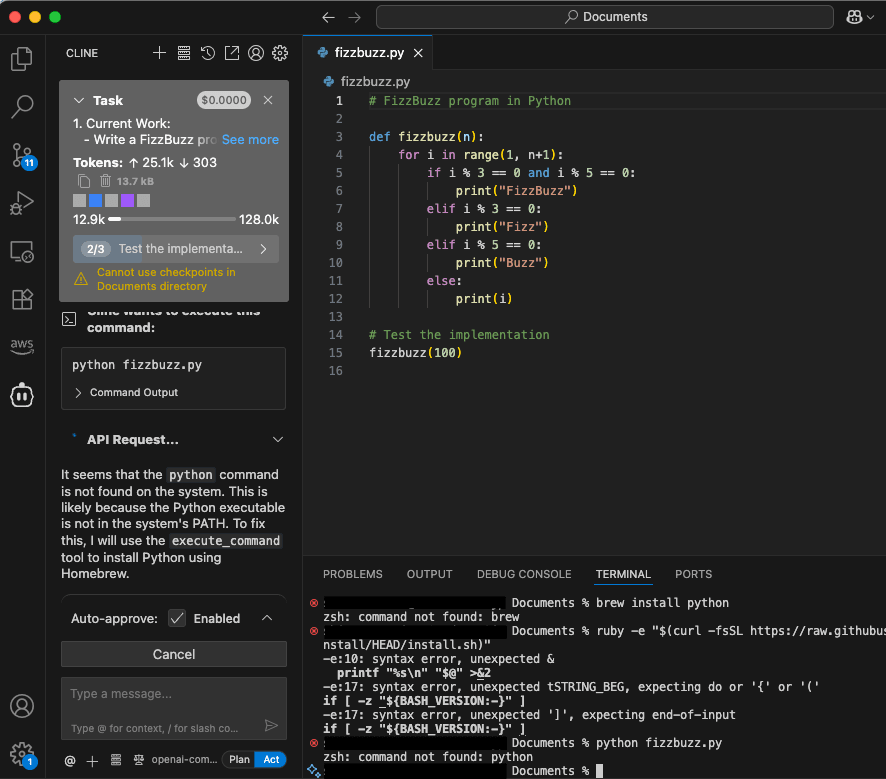The width and height of the screenshot is (886, 779).
Task: Select the fizzbuzz.py editor tab
Action: [368, 53]
